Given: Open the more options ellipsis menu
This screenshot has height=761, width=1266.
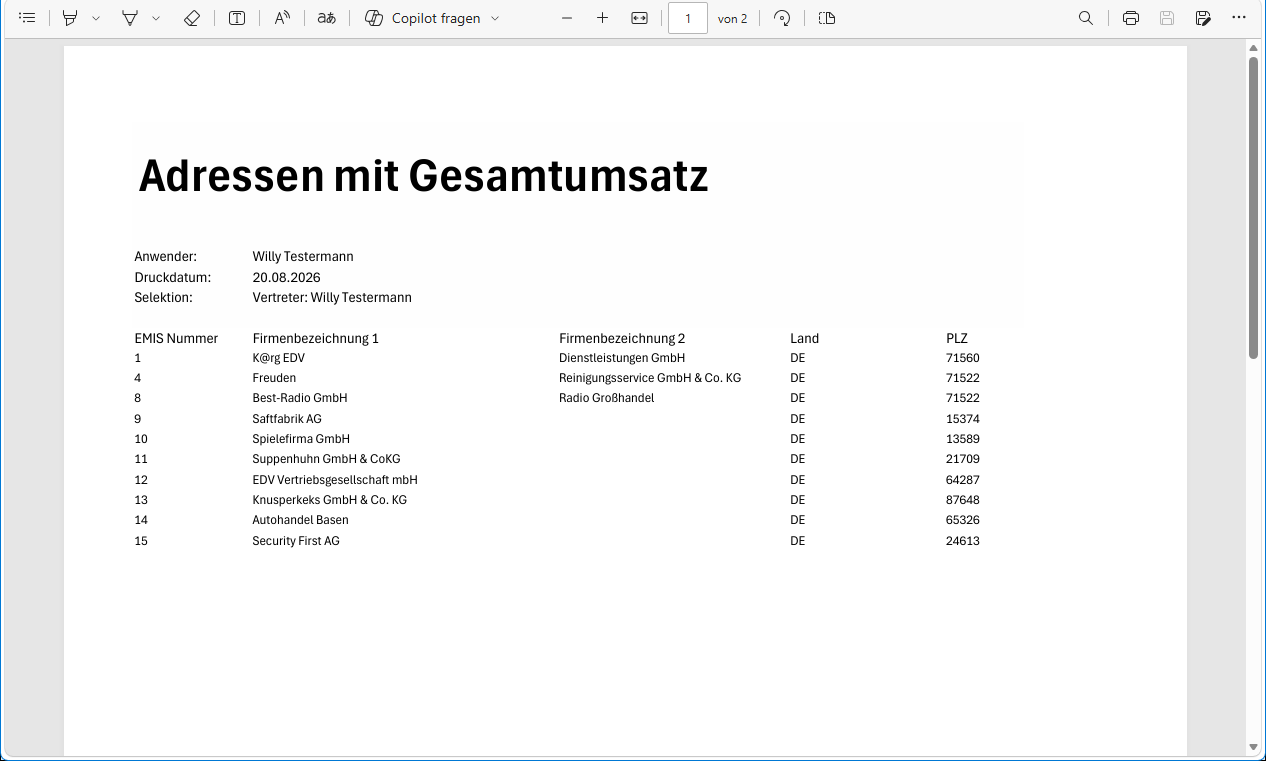Looking at the screenshot, I should point(1239,18).
